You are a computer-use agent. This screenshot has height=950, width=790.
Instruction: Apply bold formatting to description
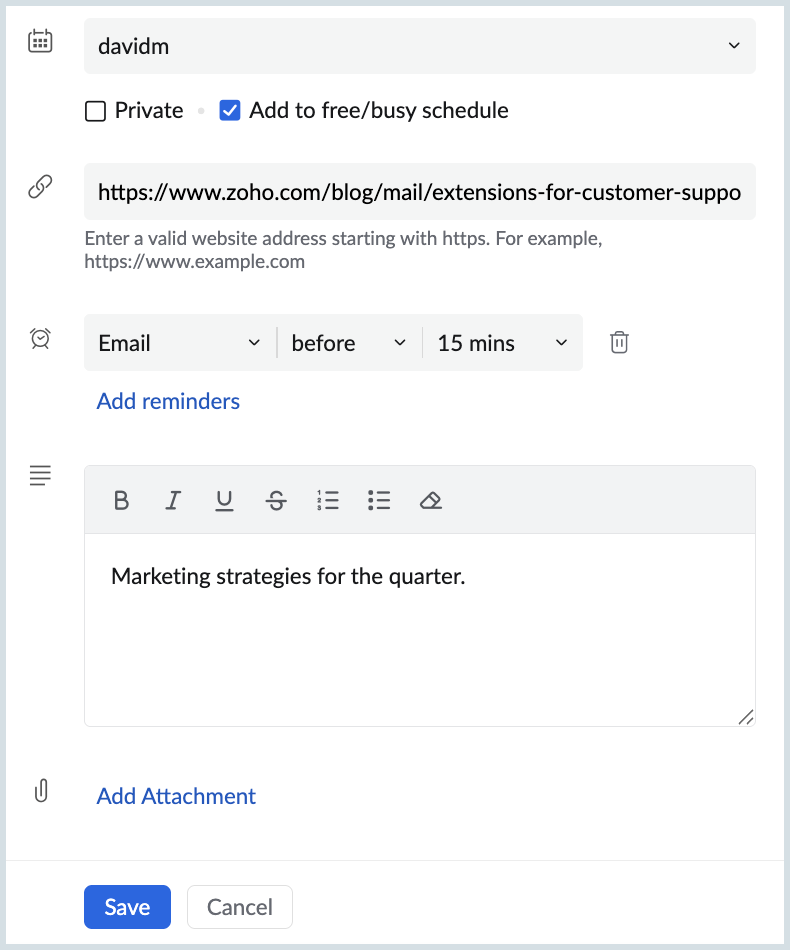122,500
